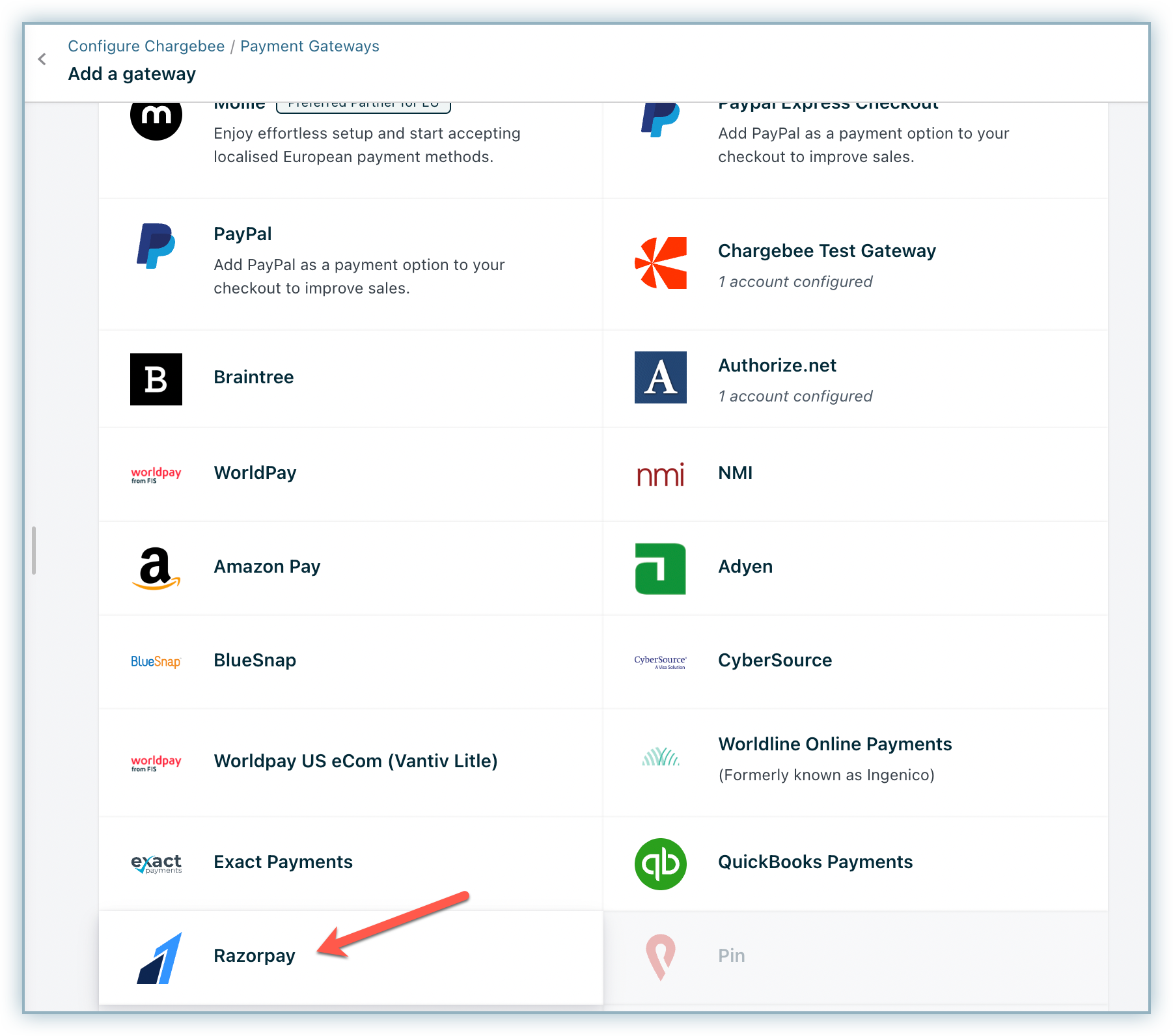
Task: Click the Razorpay blue logo
Action: click(x=159, y=958)
